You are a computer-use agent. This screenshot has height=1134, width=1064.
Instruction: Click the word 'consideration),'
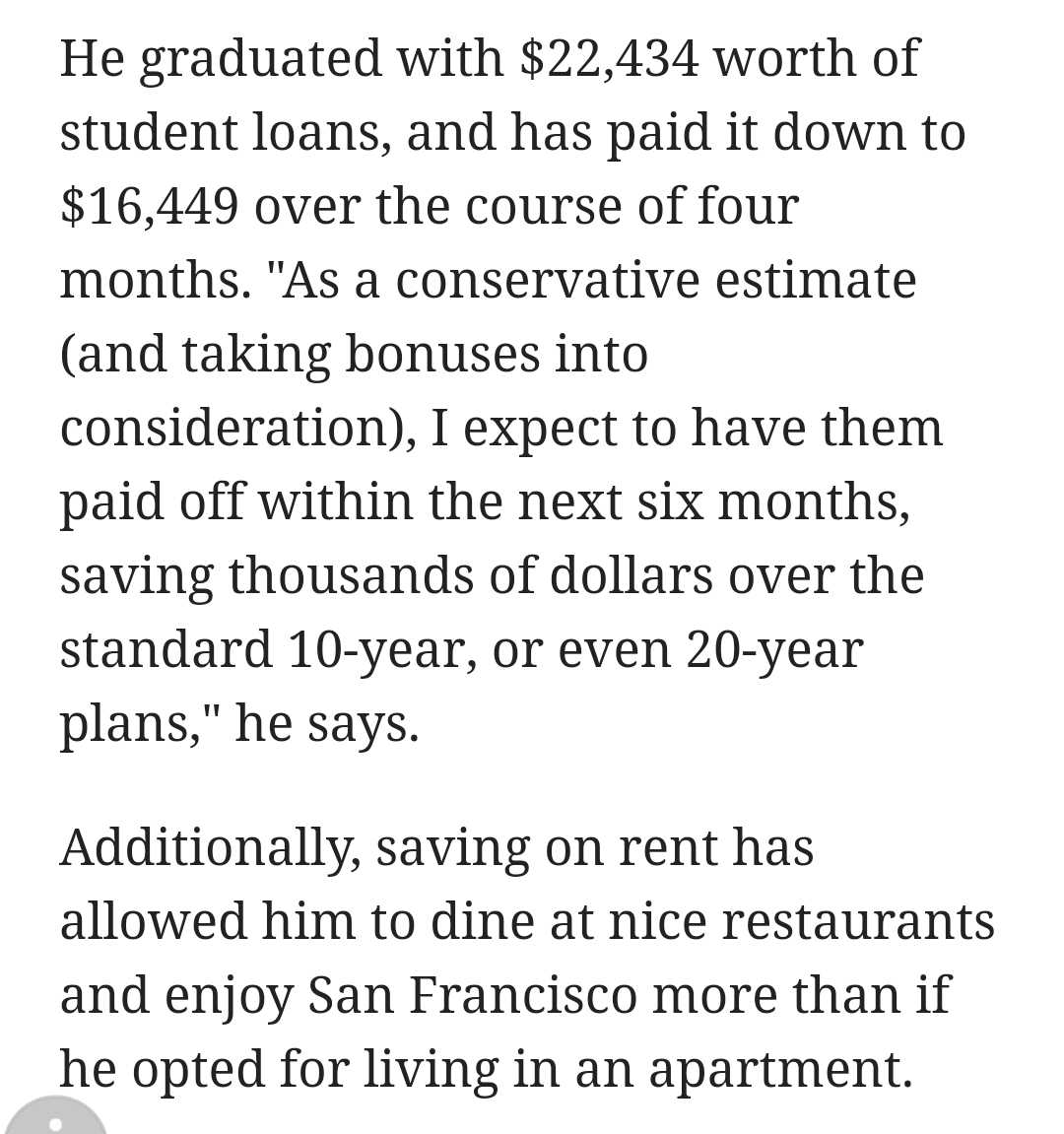point(238,430)
